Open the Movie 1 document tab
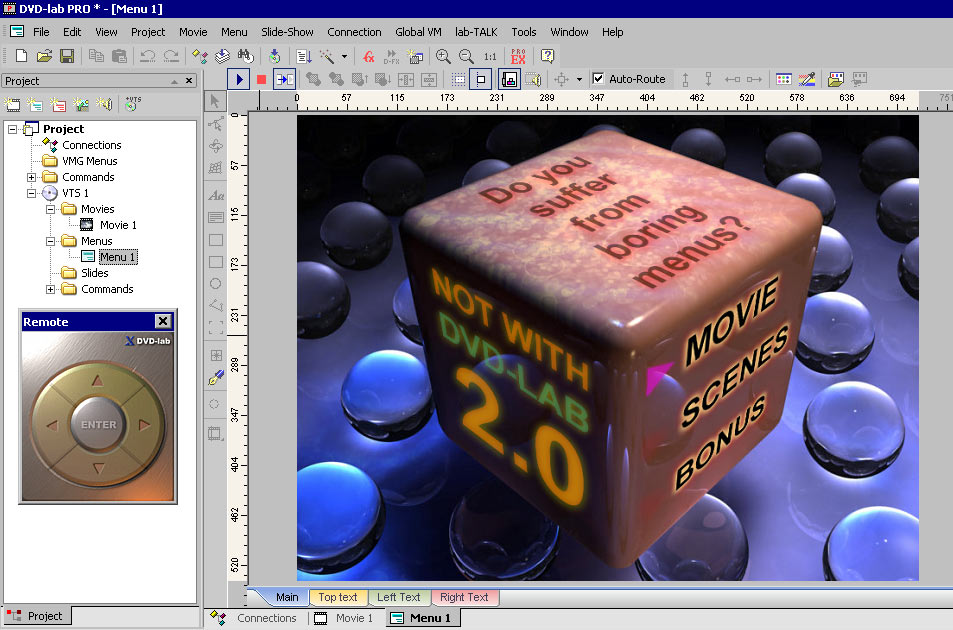The height and width of the screenshot is (630, 953). (343, 618)
